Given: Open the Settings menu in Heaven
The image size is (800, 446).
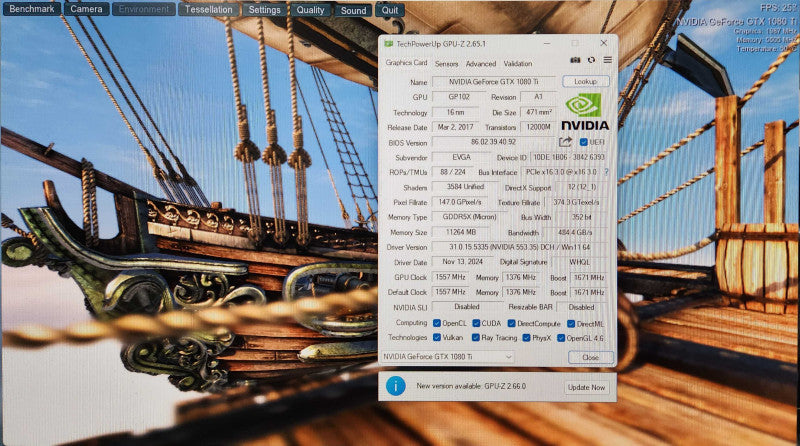Looking at the screenshot, I should (x=264, y=10).
